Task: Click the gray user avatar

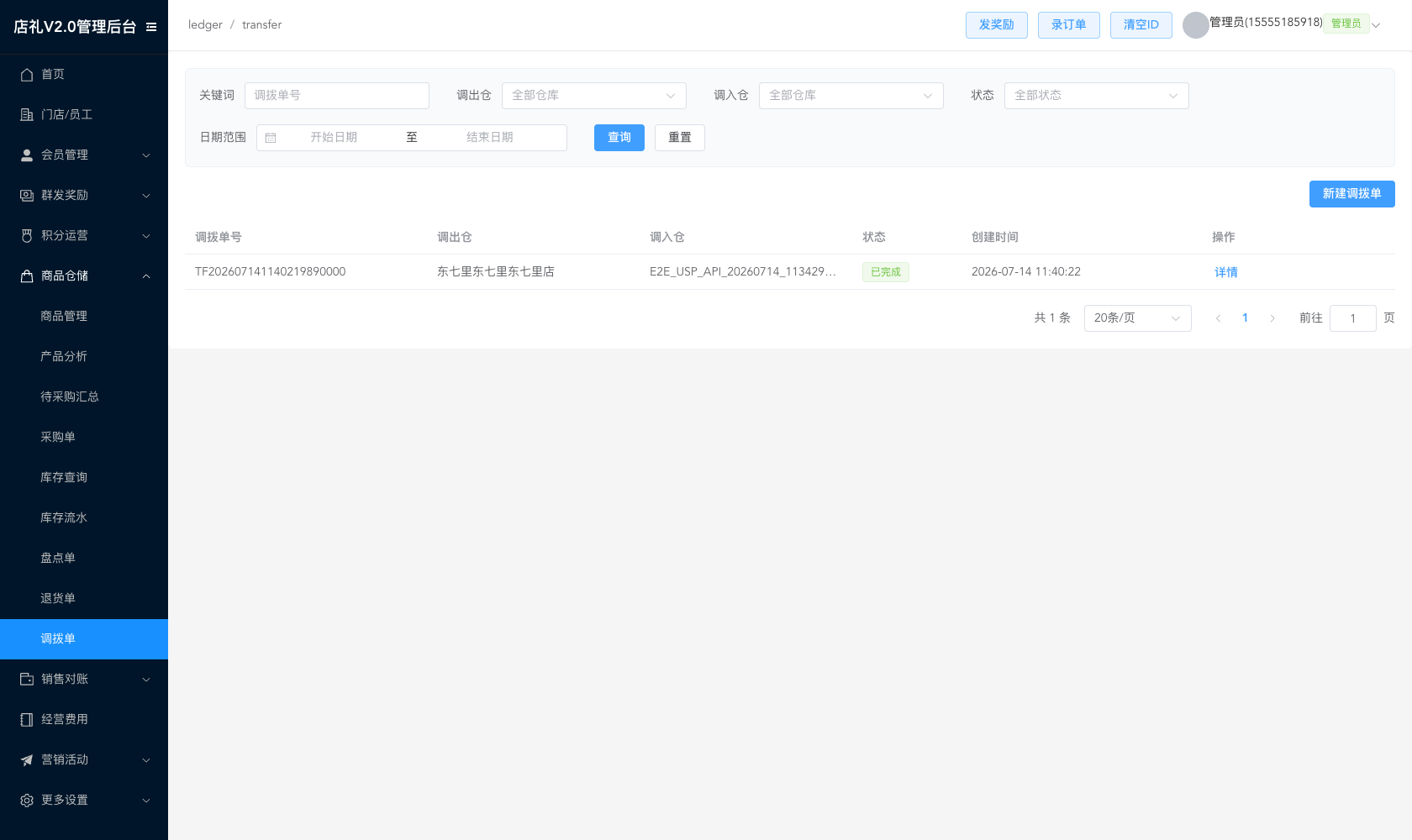Action: click(x=1195, y=25)
